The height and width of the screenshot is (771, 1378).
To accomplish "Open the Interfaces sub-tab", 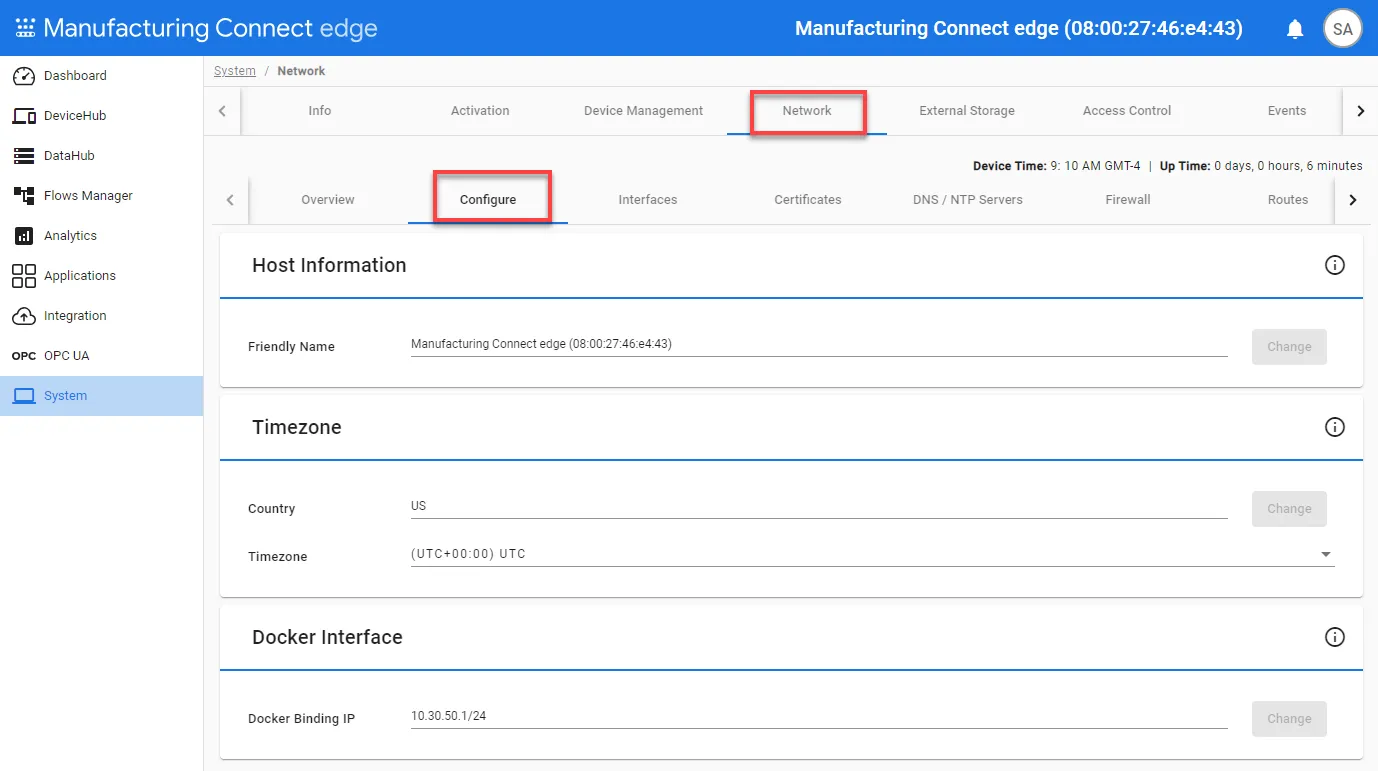I will point(648,200).
